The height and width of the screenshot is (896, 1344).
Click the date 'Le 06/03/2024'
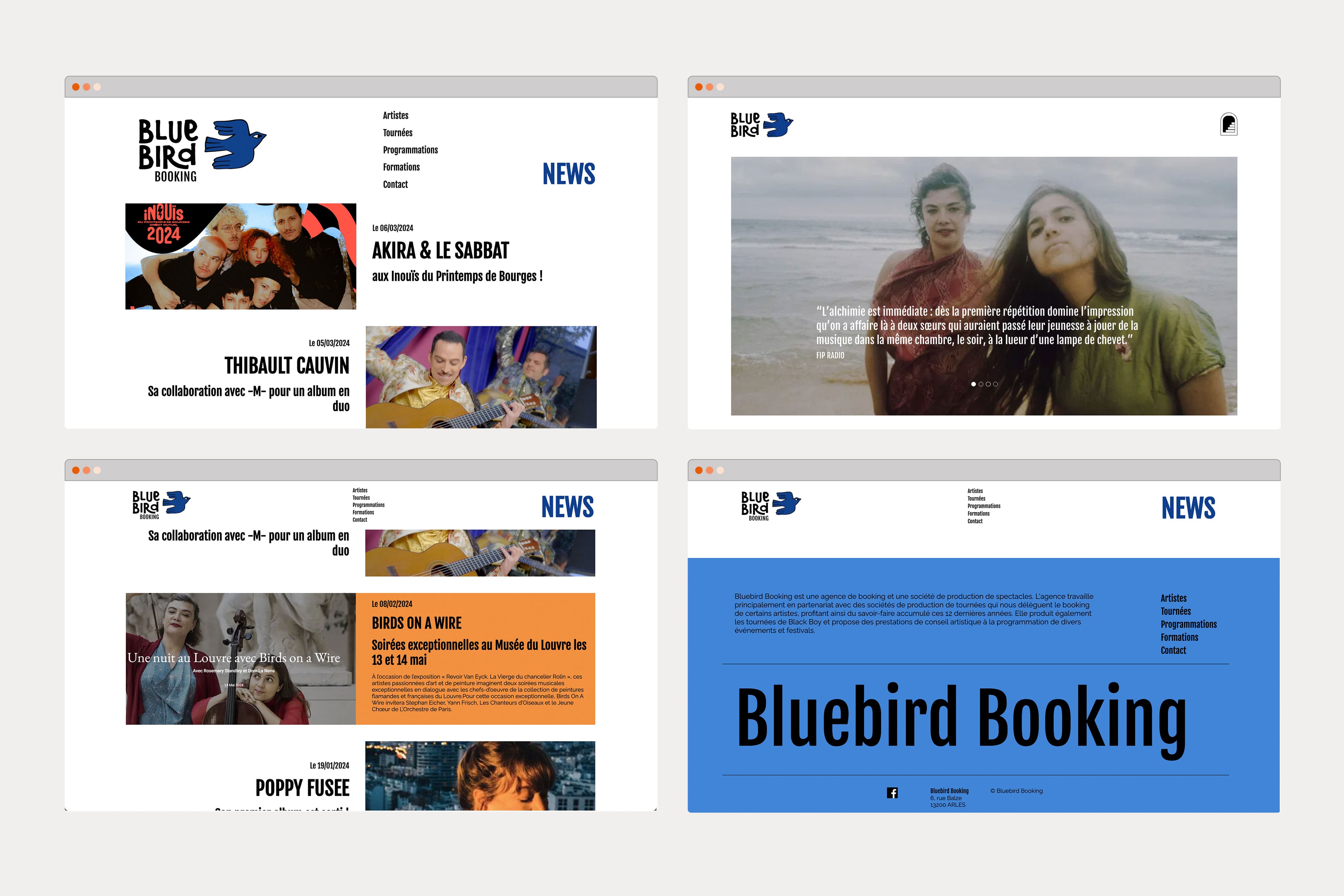pyautogui.click(x=393, y=228)
